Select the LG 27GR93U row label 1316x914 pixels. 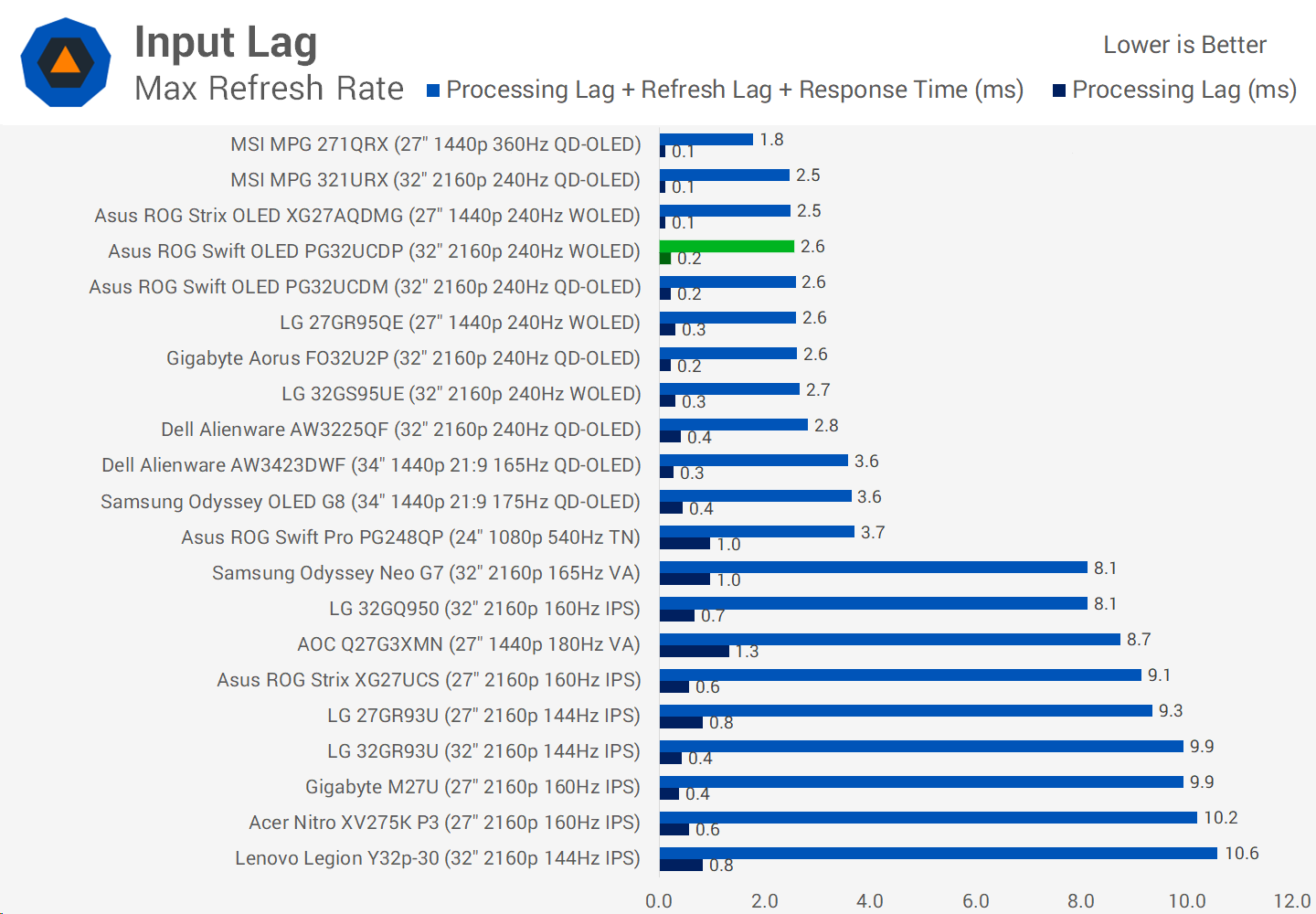(x=483, y=716)
